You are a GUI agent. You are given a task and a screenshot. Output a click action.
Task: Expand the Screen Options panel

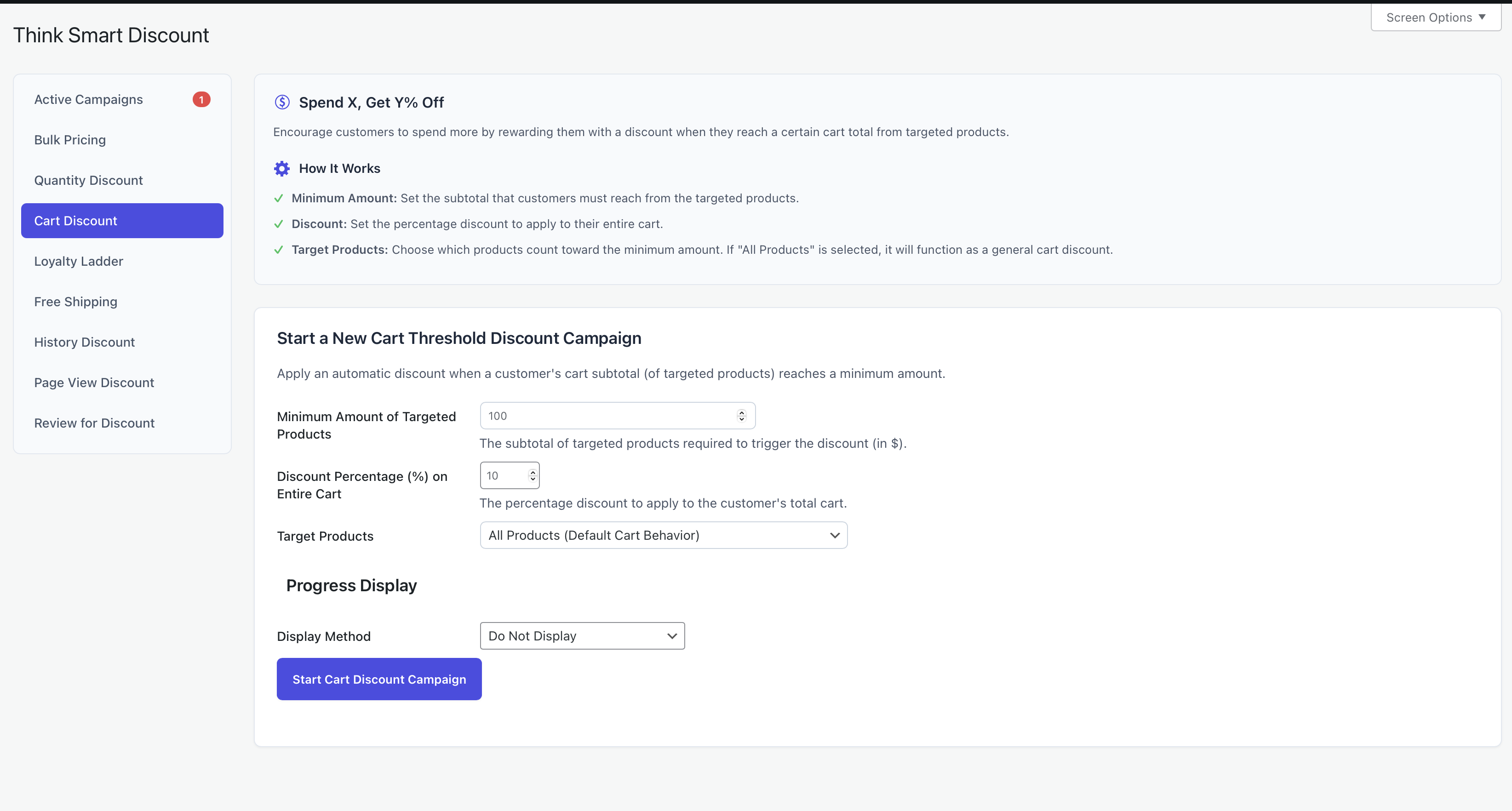1435,17
